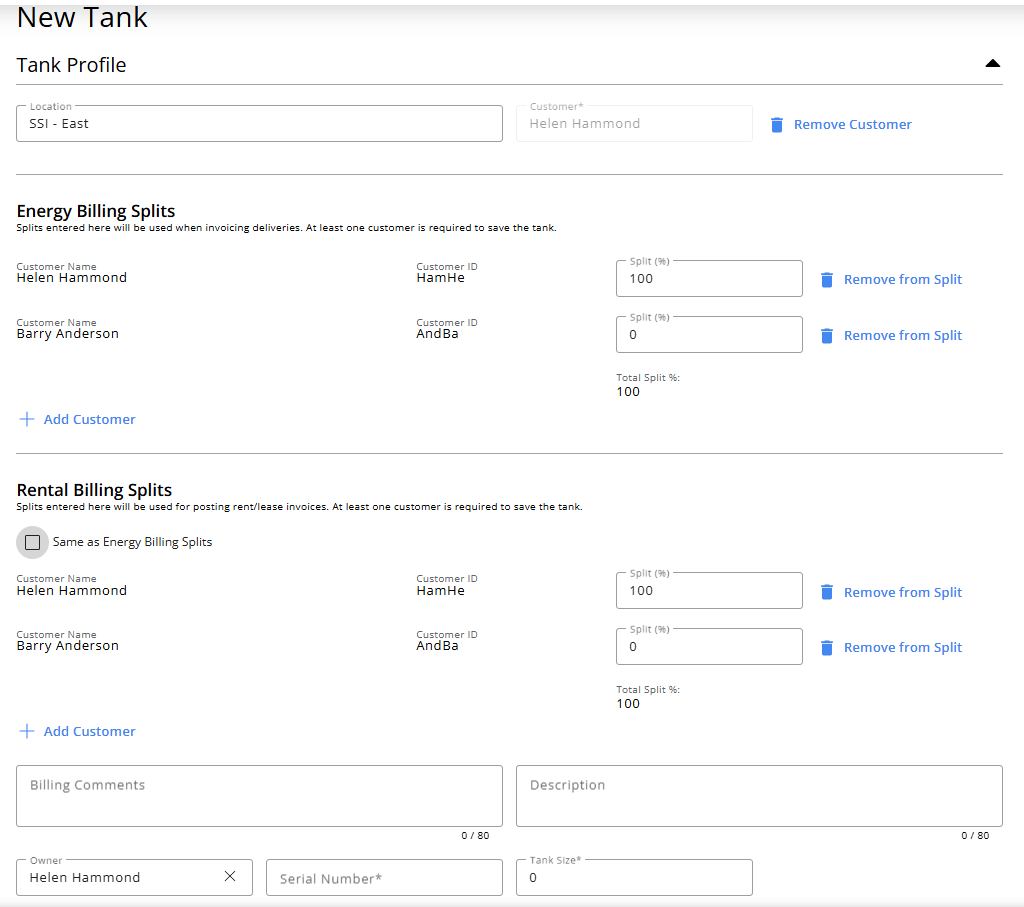Click the Tank Size input field

[634, 878]
